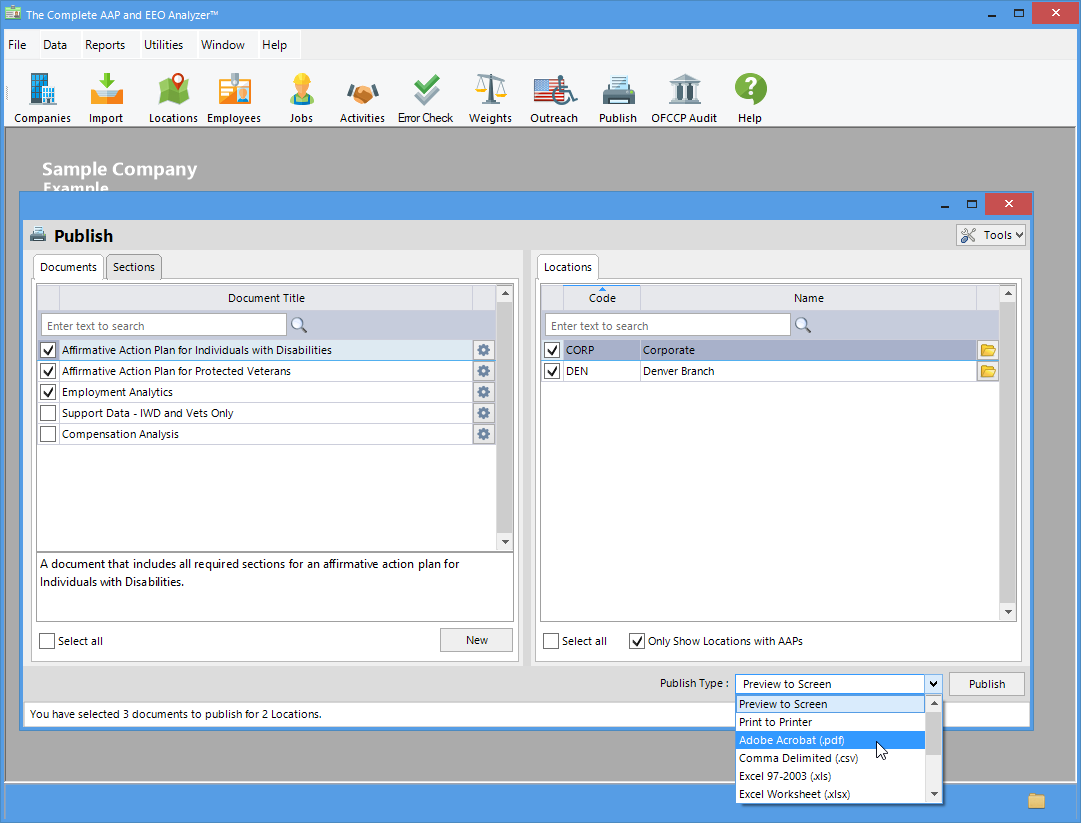
Task: Run the Error Check tool
Action: pyautogui.click(x=425, y=98)
